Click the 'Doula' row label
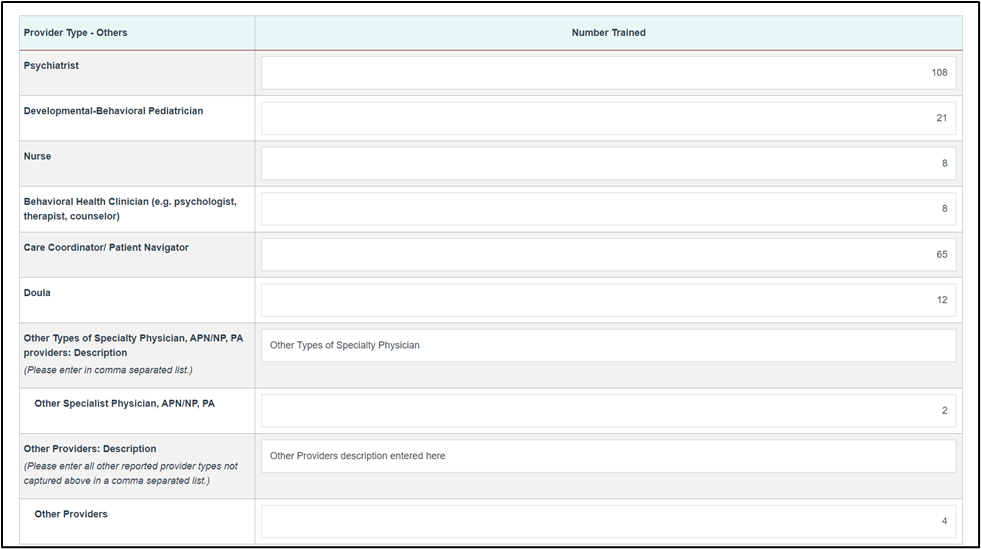Viewport: 981px width, 549px height. tap(37, 293)
